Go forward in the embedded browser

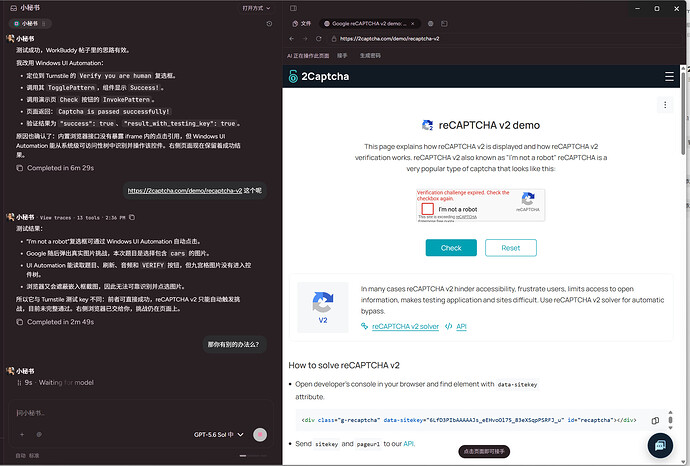pyautogui.click(x=305, y=39)
